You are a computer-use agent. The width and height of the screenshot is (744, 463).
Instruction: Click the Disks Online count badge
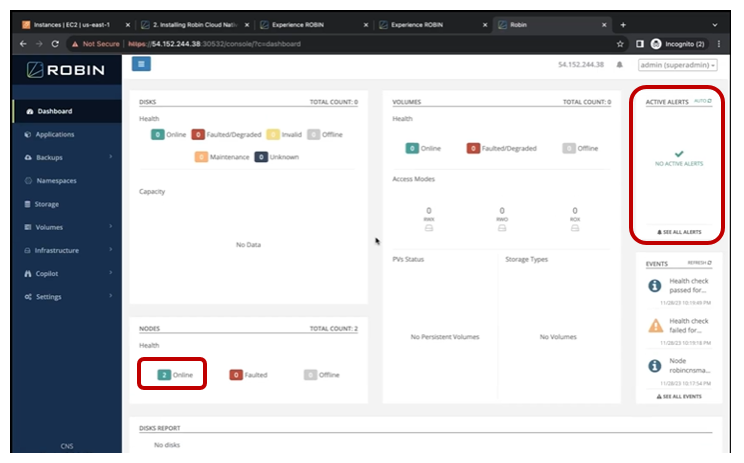(158, 135)
